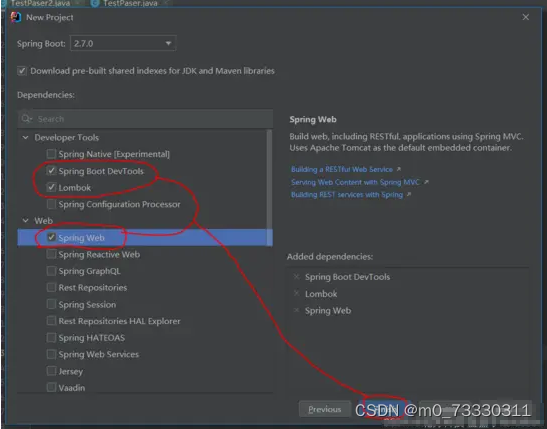Check the Vaadin dependency checkbox
The width and height of the screenshot is (547, 429).
(51, 387)
